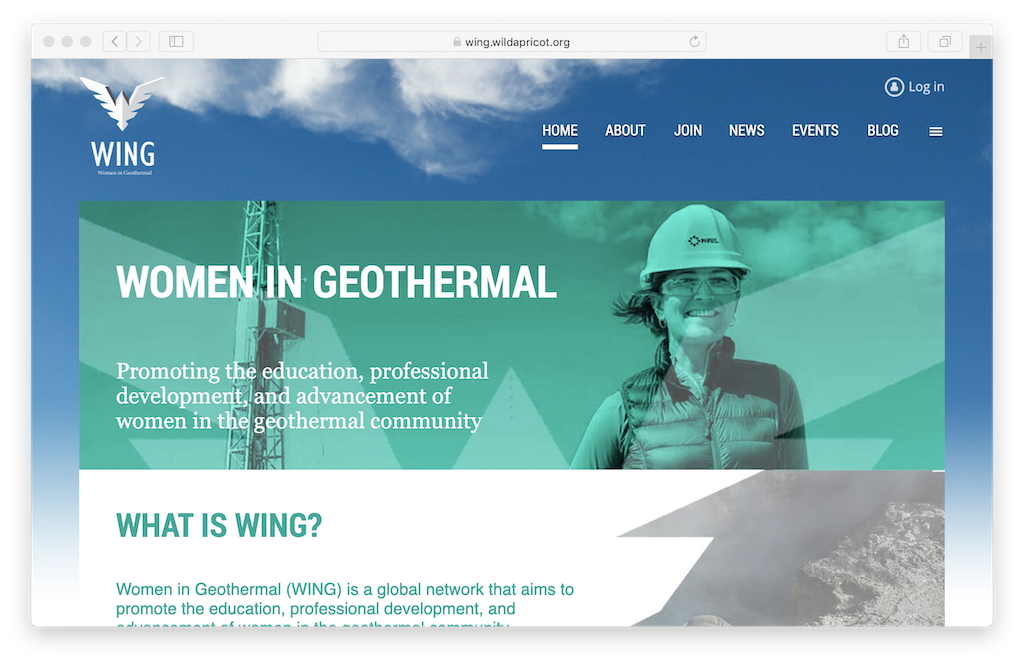Image resolution: width=1024 pixels, height=665 pixels.
Task: Open the hamburger menu in navigation
Action: tap(936, 131)
